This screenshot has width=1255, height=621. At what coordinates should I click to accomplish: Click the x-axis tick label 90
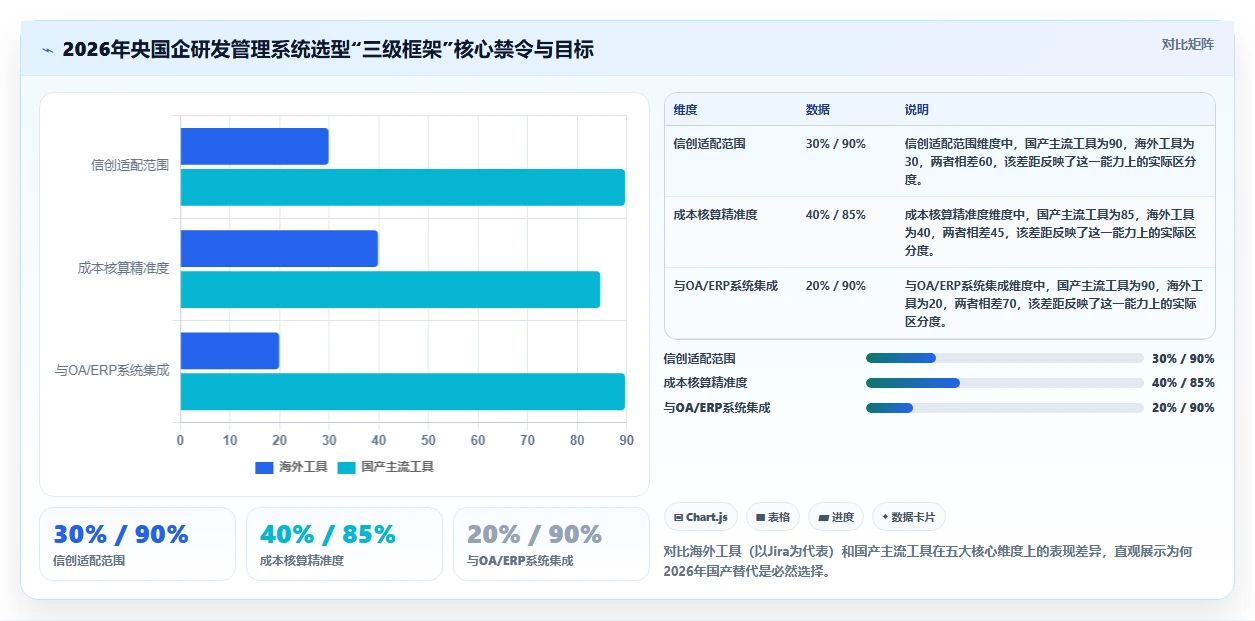click(x=627, y=440)
